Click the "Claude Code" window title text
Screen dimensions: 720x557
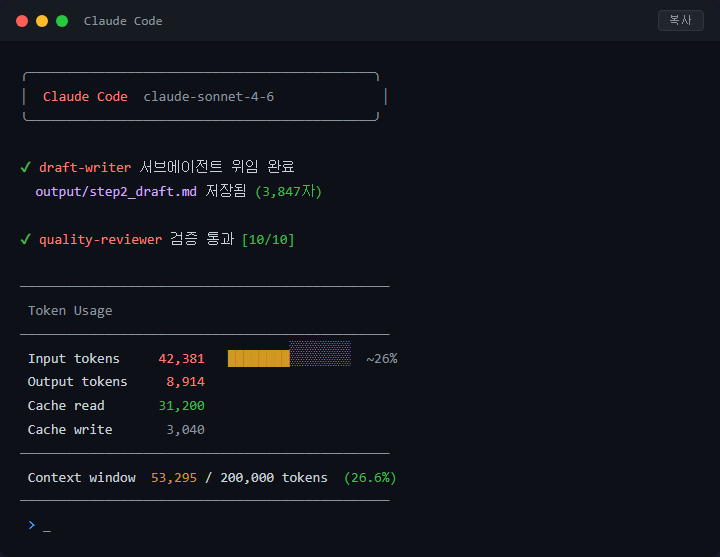(x=123, y=21)
